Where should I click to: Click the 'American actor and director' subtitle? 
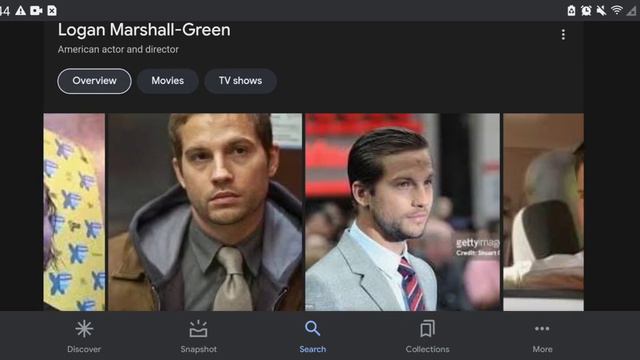(118, 49)
